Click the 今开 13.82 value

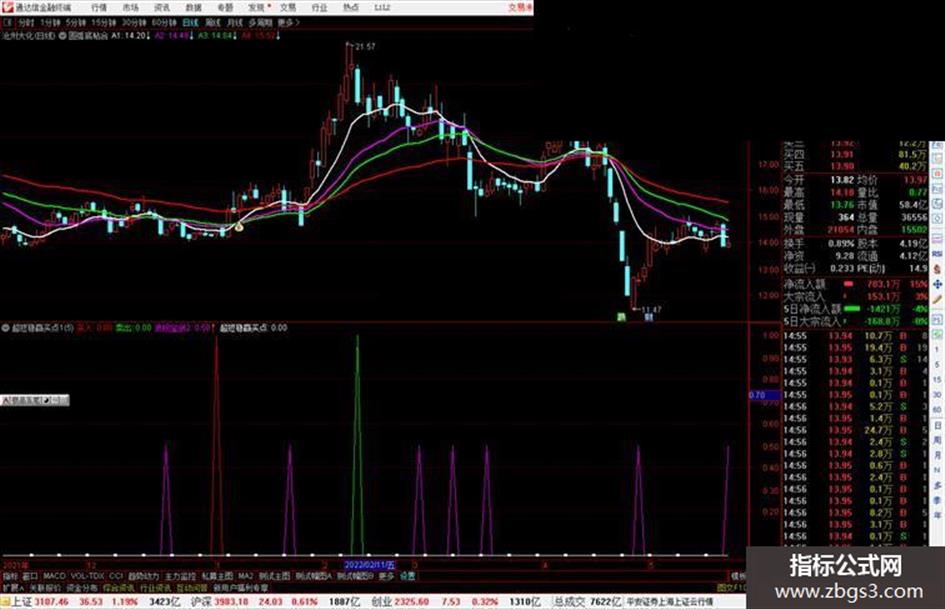(x=842, y=180)
